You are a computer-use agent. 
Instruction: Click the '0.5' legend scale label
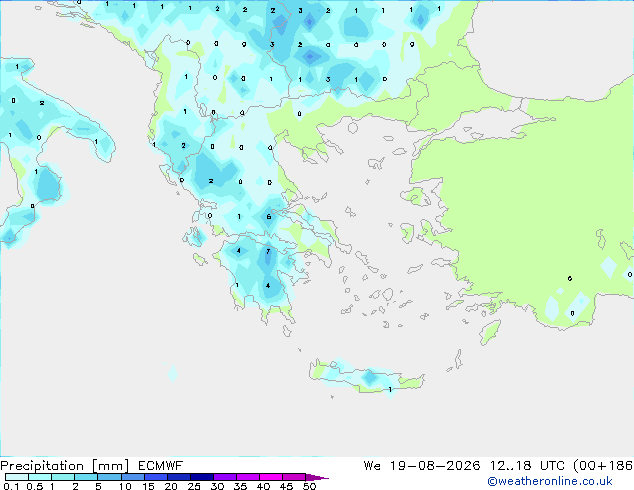(x=35, y=486)
